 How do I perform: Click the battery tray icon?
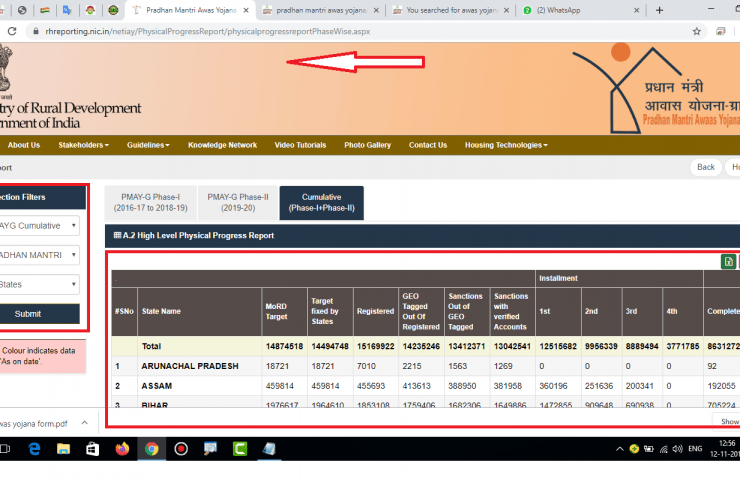[x=649, y=449]
